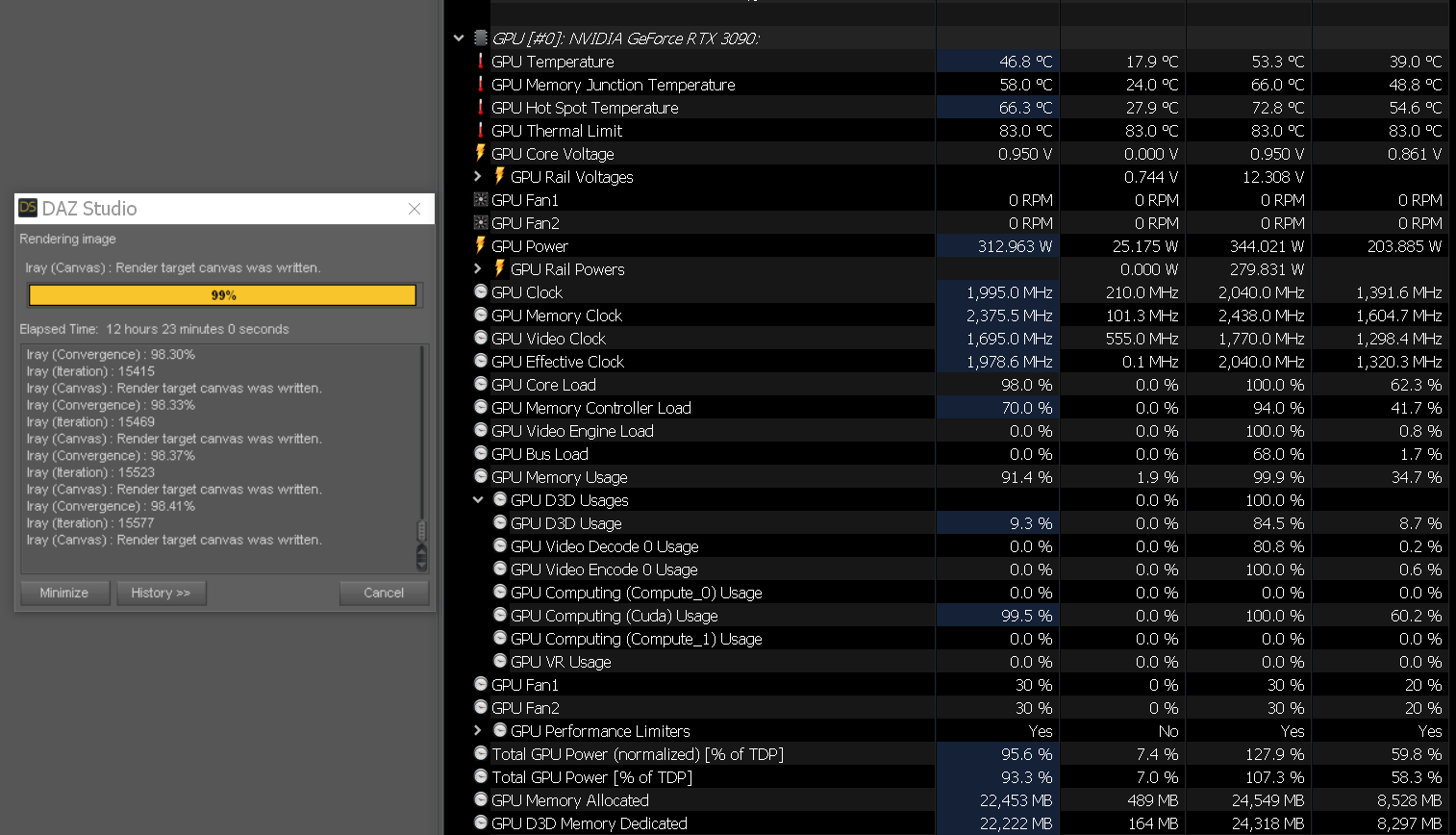Click the lightning bolt icon next to GPU Core Voltage
1456x835 pixels.
click(481, 153)
